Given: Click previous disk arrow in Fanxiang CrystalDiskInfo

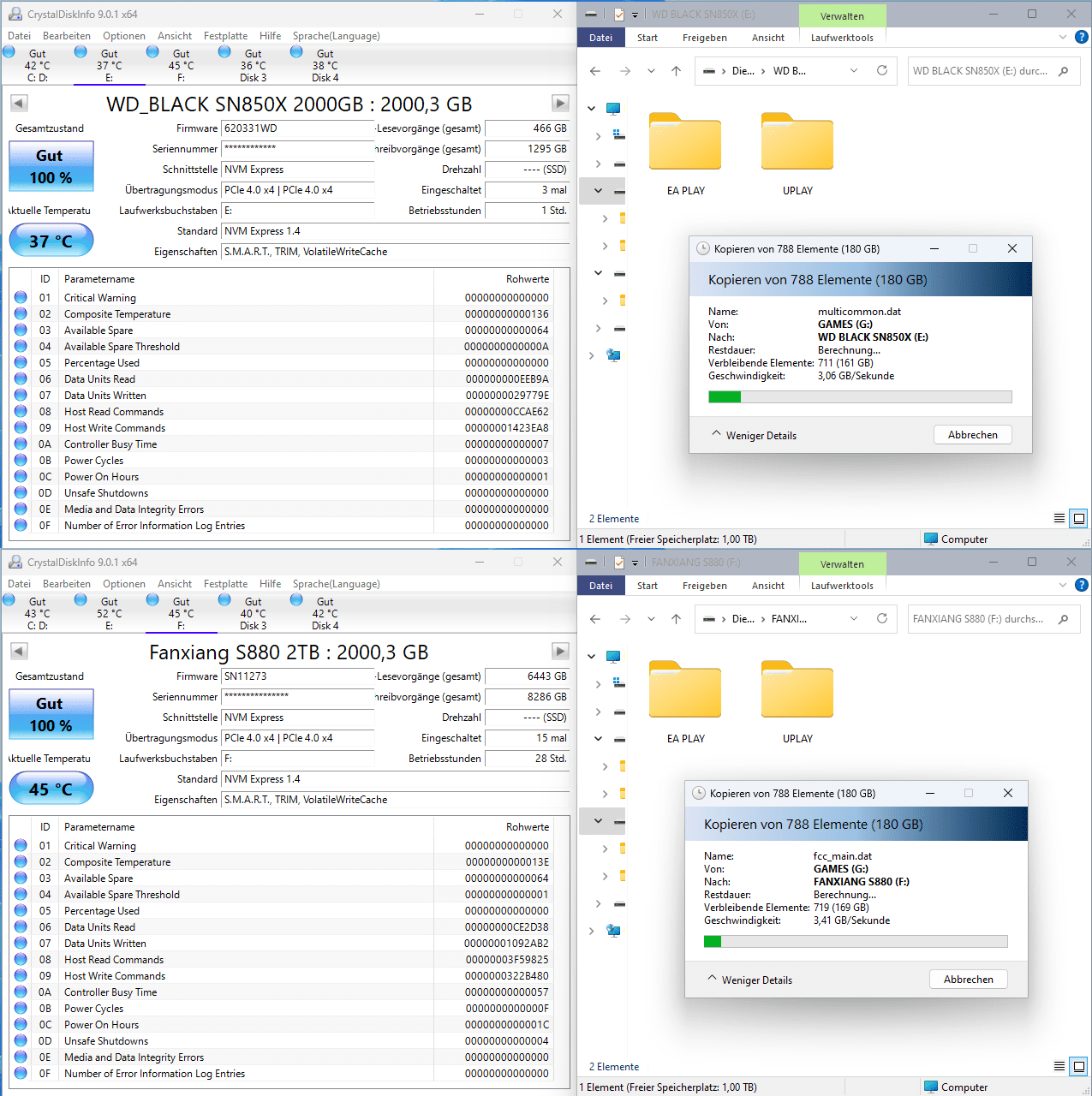Looking at the screenshot, I should coord(19,651).
